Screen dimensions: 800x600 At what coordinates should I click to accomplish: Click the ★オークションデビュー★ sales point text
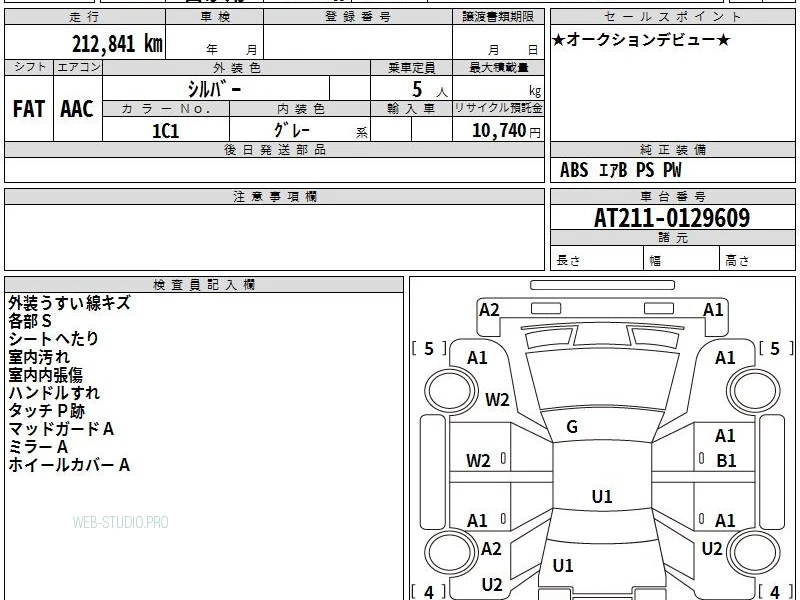pos(641,40)
